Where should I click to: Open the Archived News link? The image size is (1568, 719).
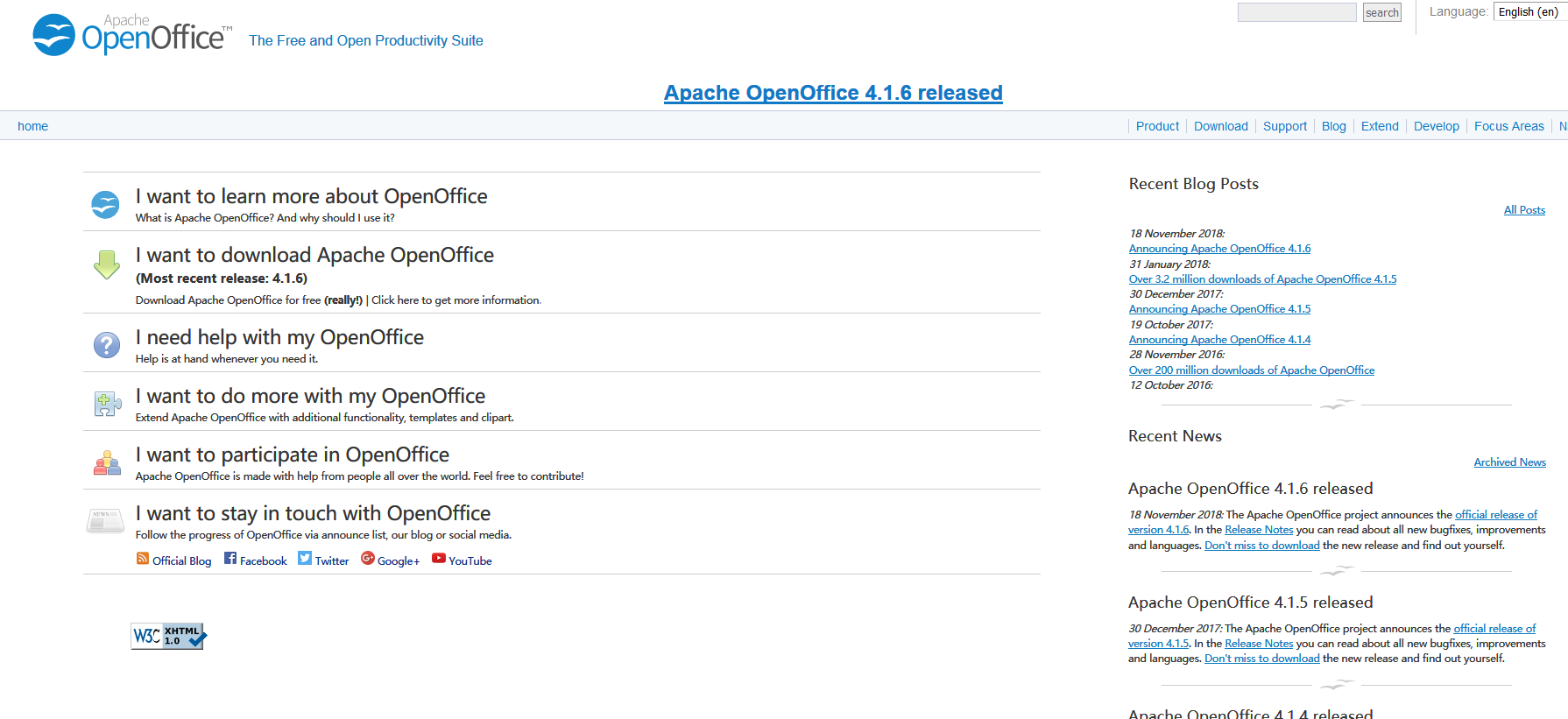coord(1509,462)
